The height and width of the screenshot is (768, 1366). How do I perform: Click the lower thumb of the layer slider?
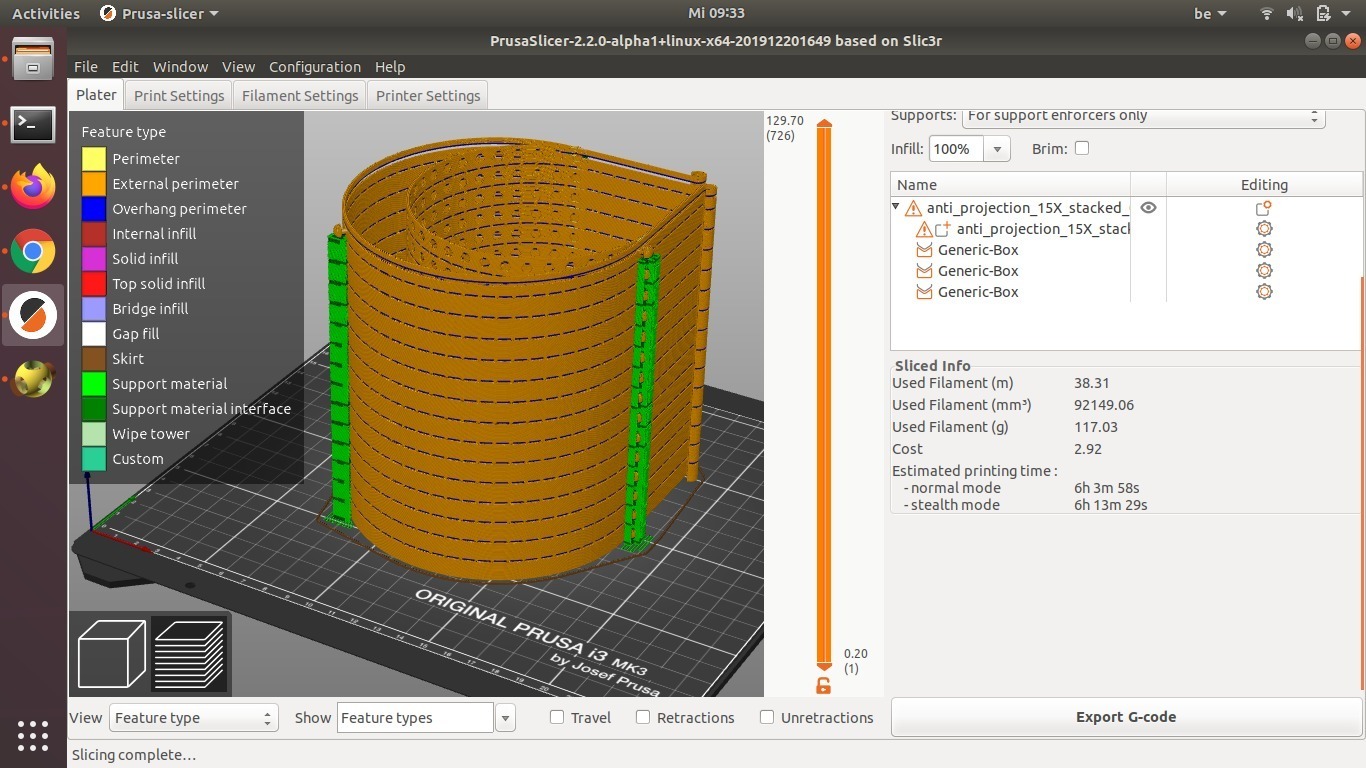824,667
